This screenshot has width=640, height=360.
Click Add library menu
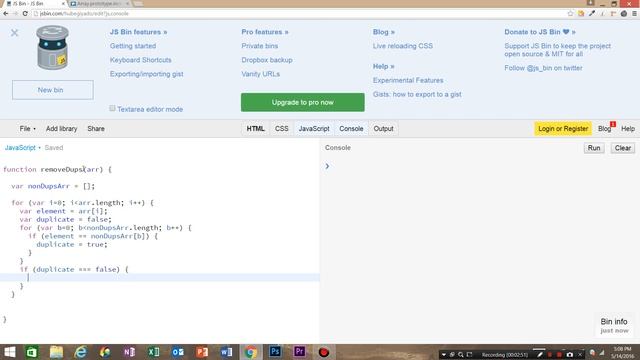[x=61, y=129]
